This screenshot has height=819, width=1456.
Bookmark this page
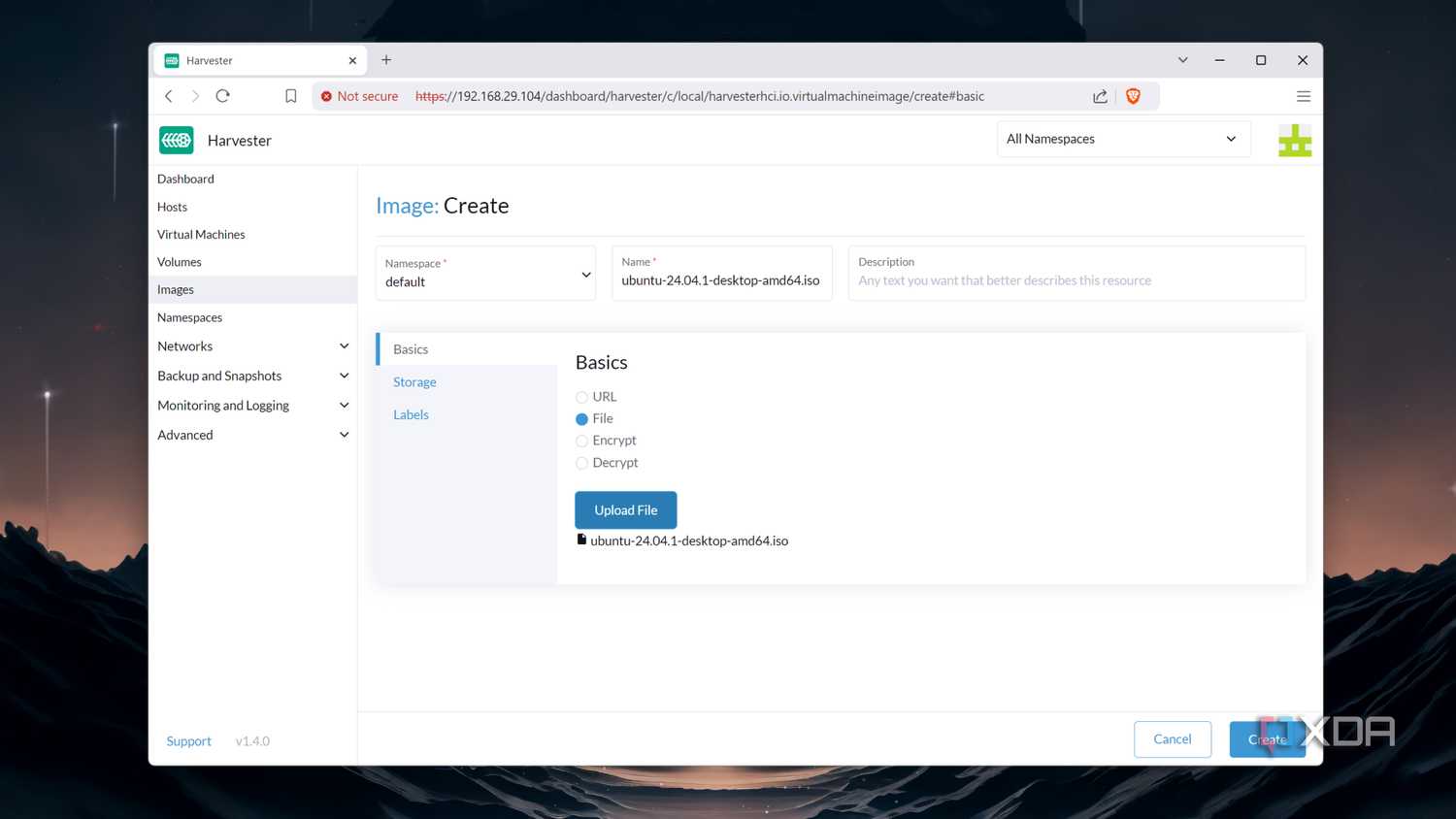click(290, 96)
